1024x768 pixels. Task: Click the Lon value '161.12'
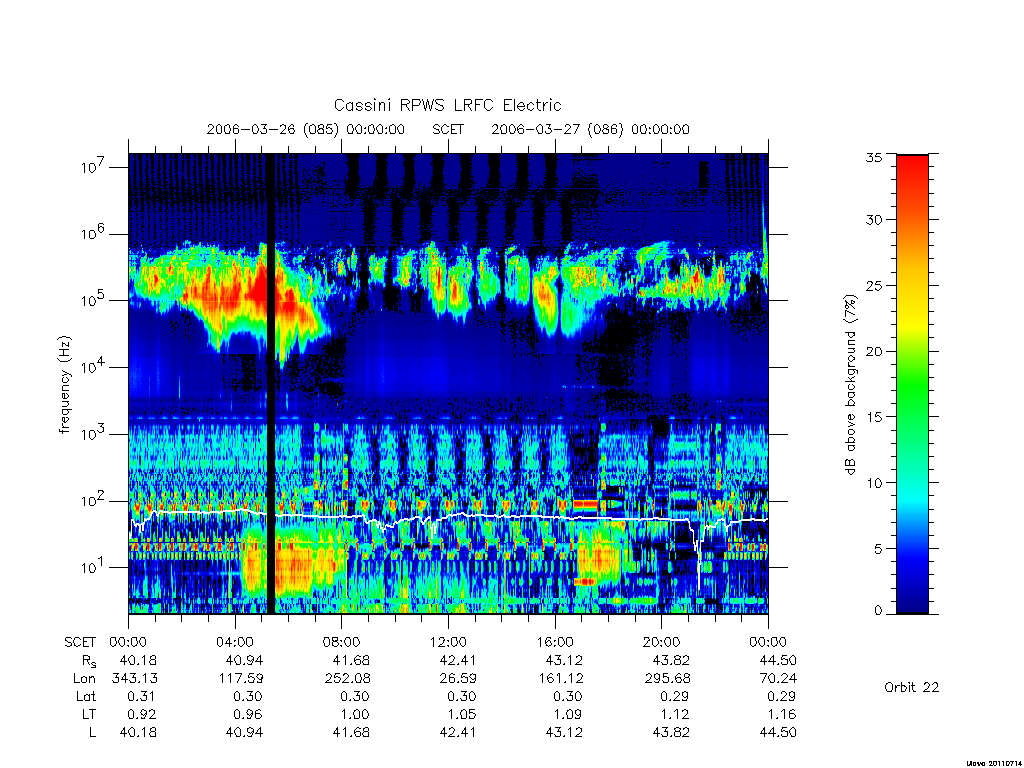[x=560, y=679]
